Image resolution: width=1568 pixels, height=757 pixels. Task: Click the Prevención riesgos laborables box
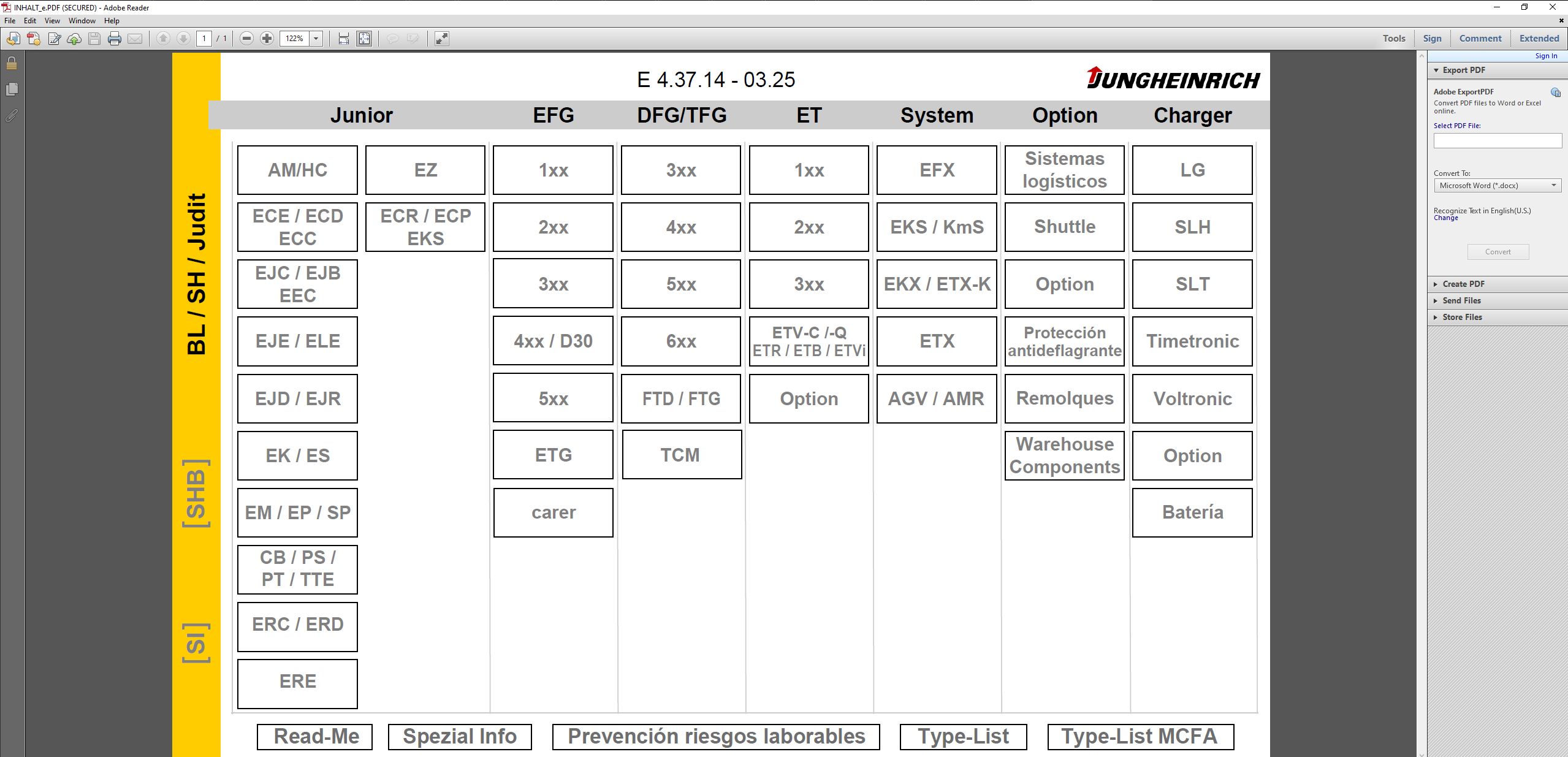coord(716,737)
